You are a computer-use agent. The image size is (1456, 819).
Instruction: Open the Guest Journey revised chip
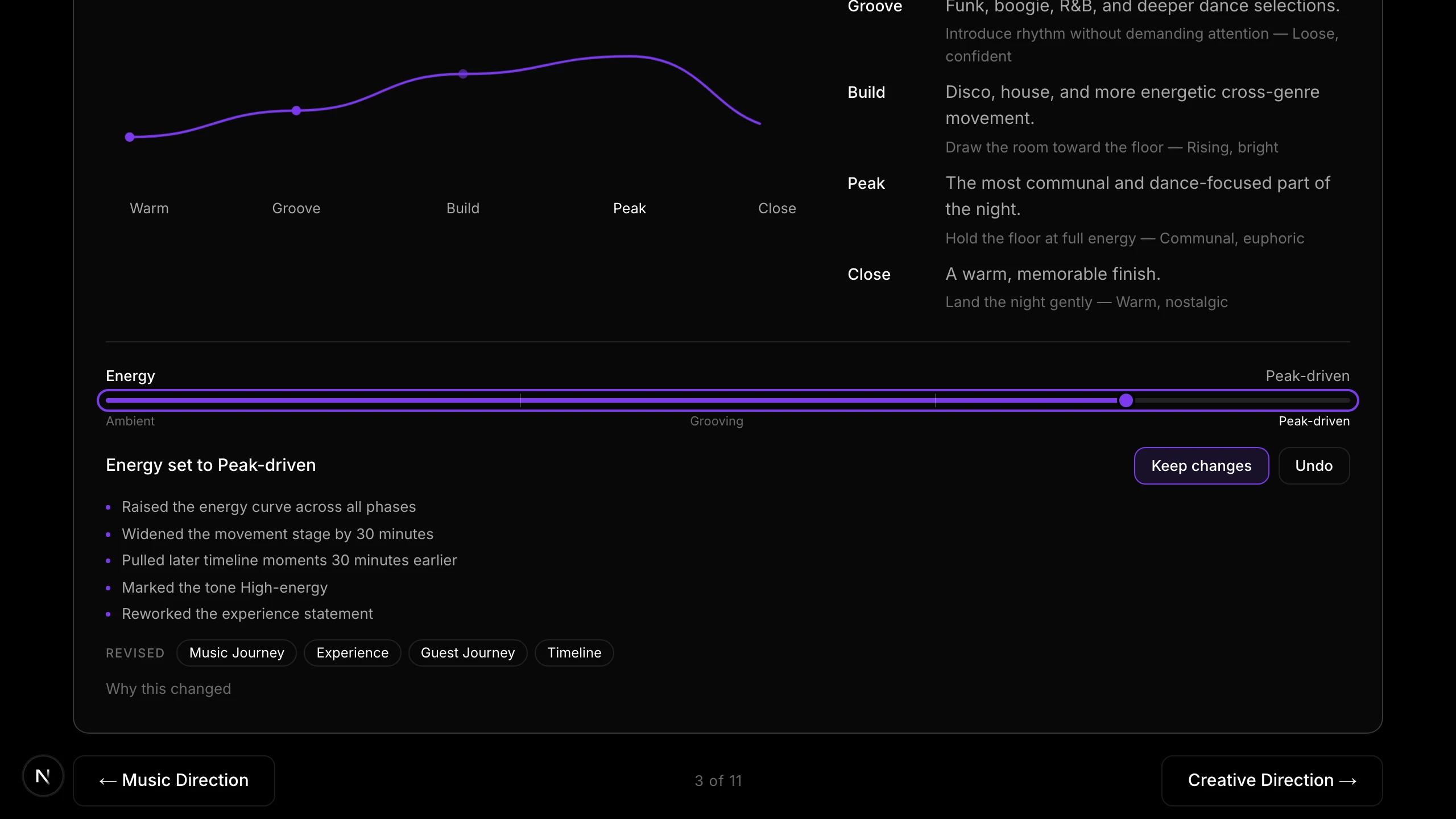(468, 653)
